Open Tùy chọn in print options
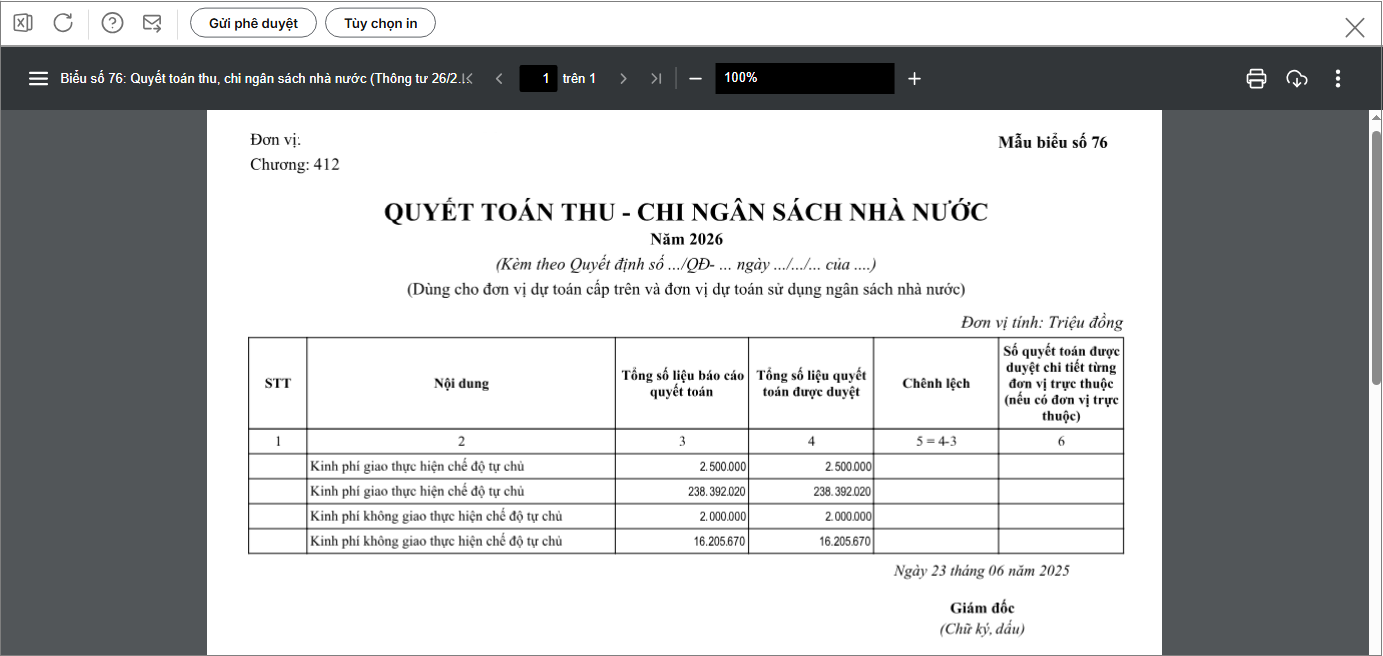The image size is (1383, 656). pyautogui.click(x=380, y=23)
